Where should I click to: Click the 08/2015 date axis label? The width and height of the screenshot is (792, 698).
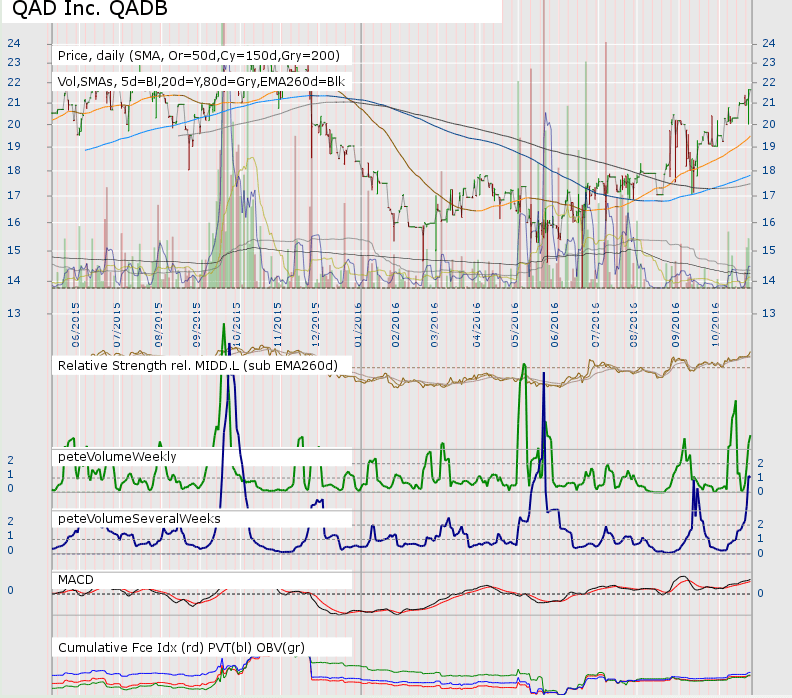coord(158,325)
